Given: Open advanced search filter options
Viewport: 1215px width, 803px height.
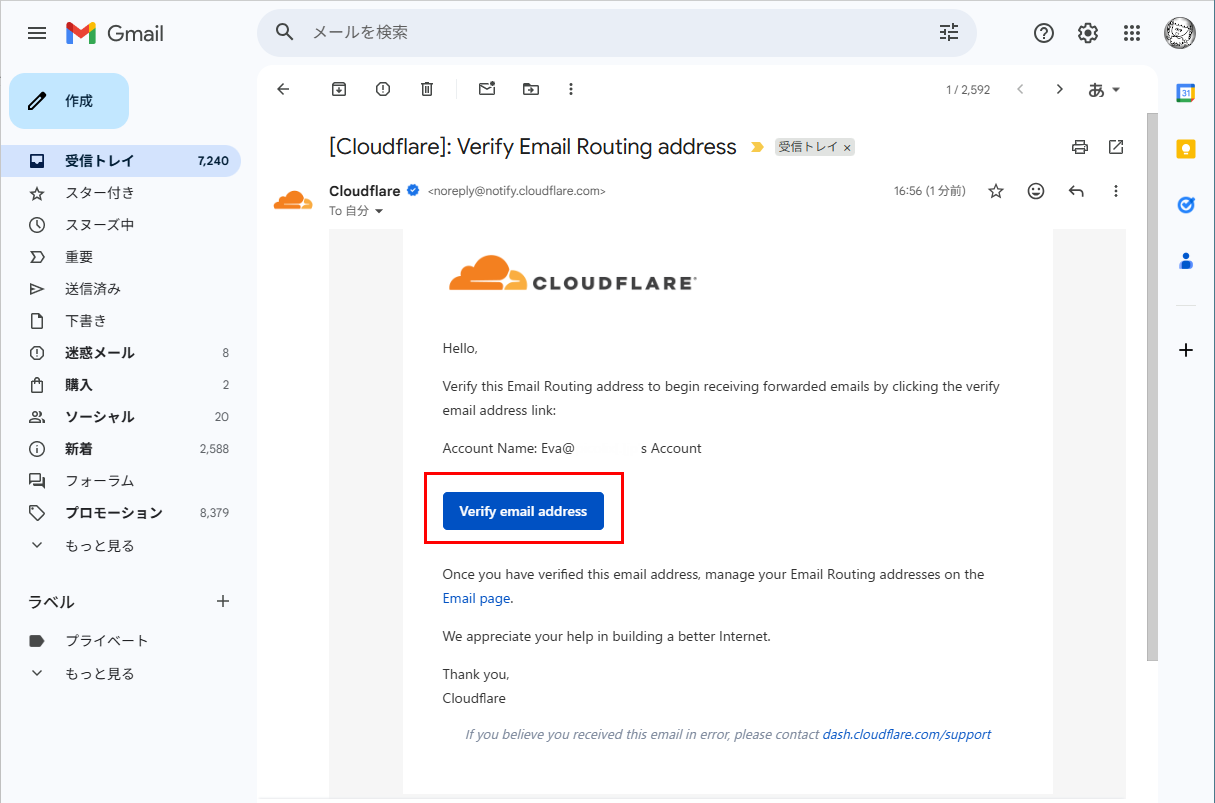Looking at the screenshot, I should [947, 33].
